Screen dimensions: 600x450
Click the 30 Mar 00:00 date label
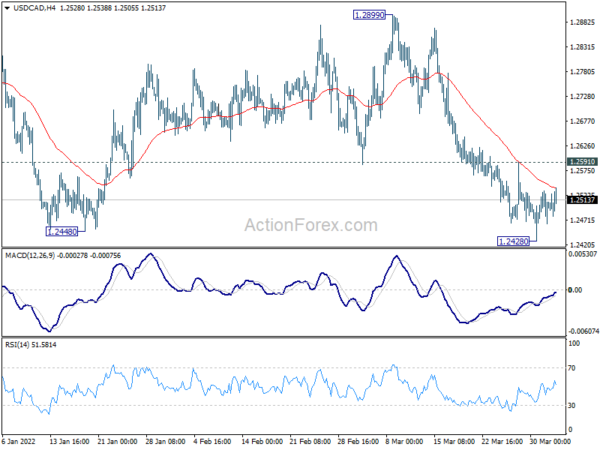coord(550,441)
